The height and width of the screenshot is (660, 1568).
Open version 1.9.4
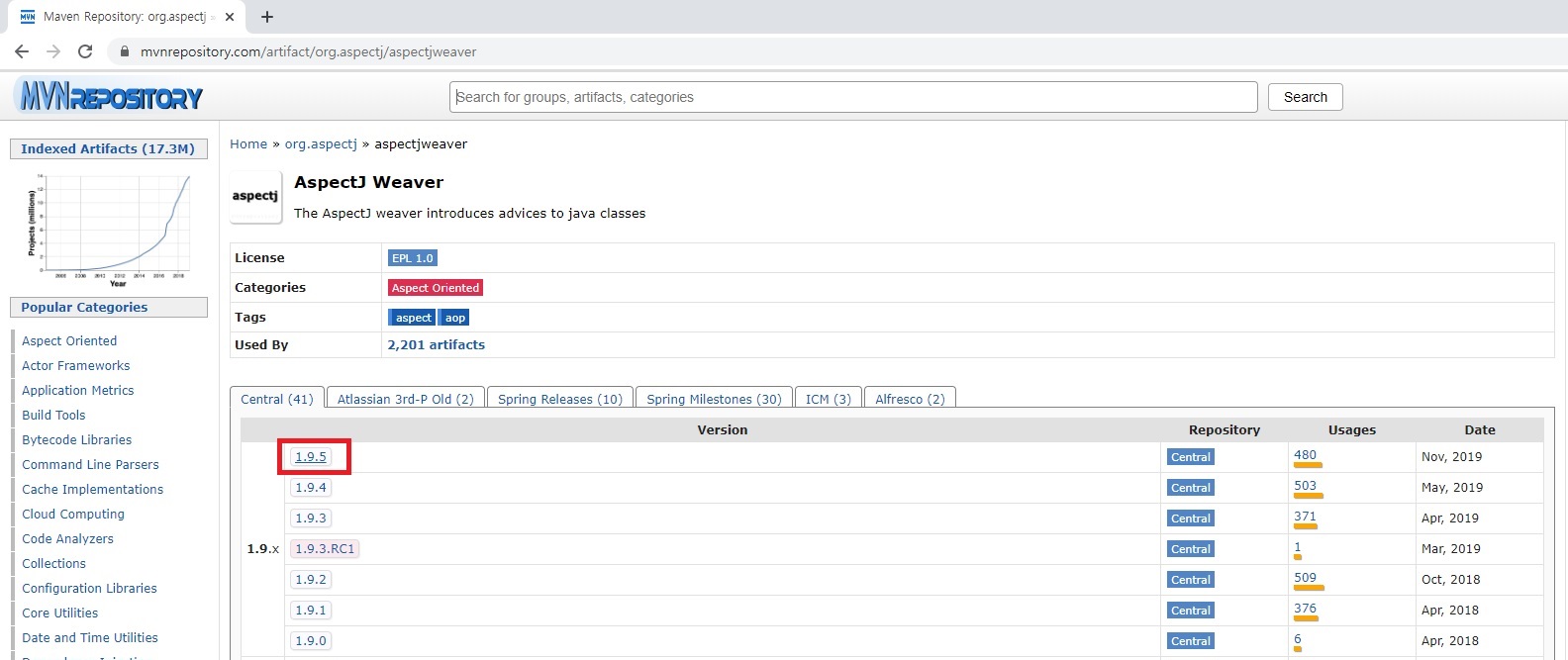click(x=311, y=488)
